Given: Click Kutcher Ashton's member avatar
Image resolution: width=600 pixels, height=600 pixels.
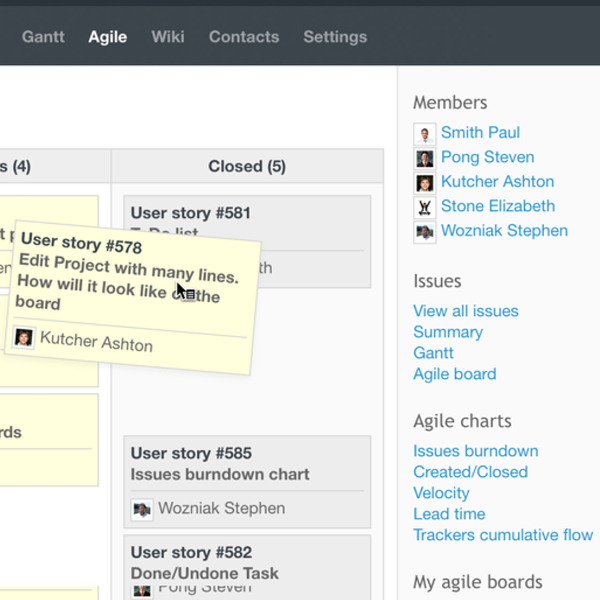Looking at the screenshot, I should click(x=425, y=183).
